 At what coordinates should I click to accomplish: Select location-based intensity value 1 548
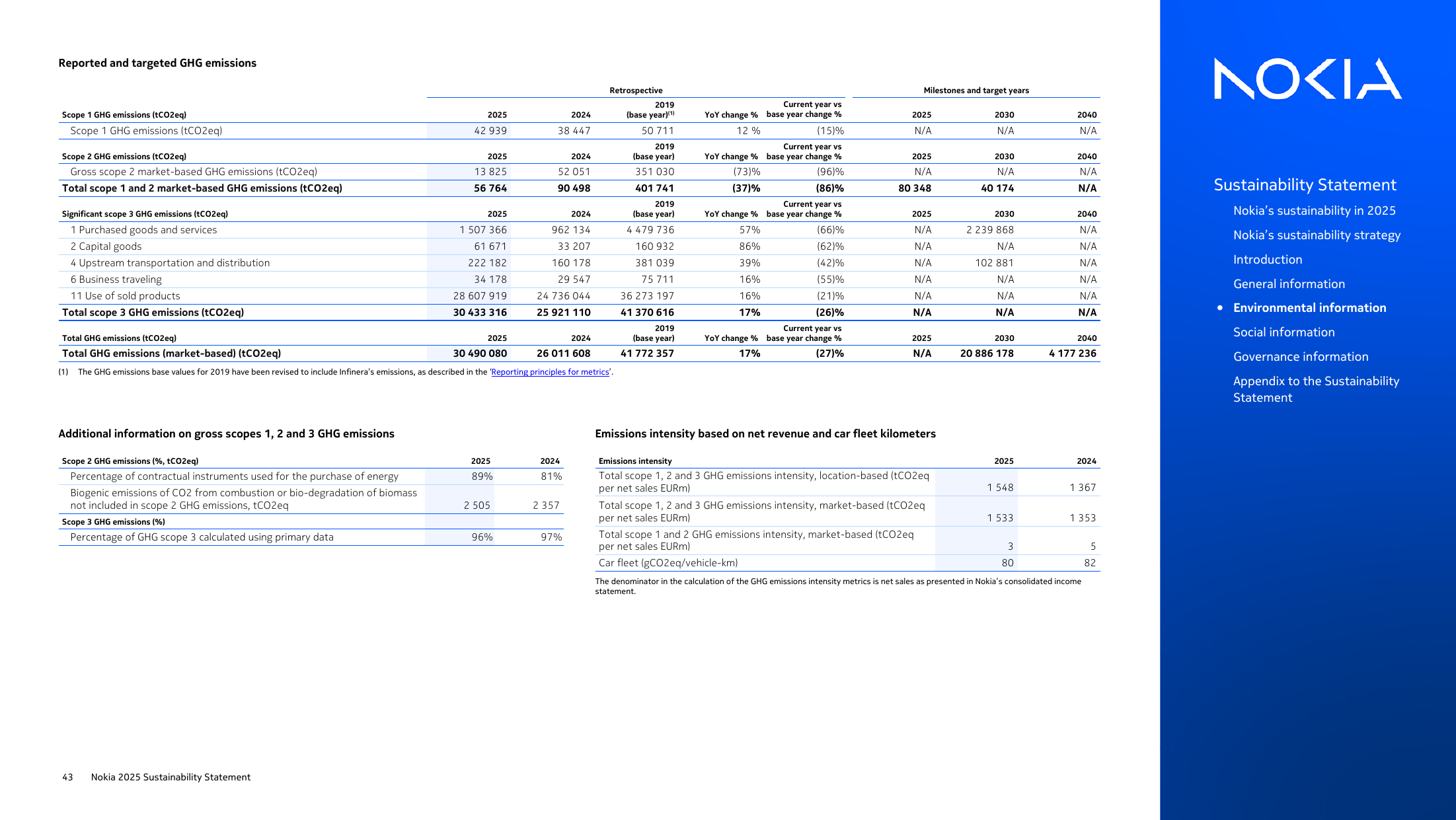tap(1000, 488)
